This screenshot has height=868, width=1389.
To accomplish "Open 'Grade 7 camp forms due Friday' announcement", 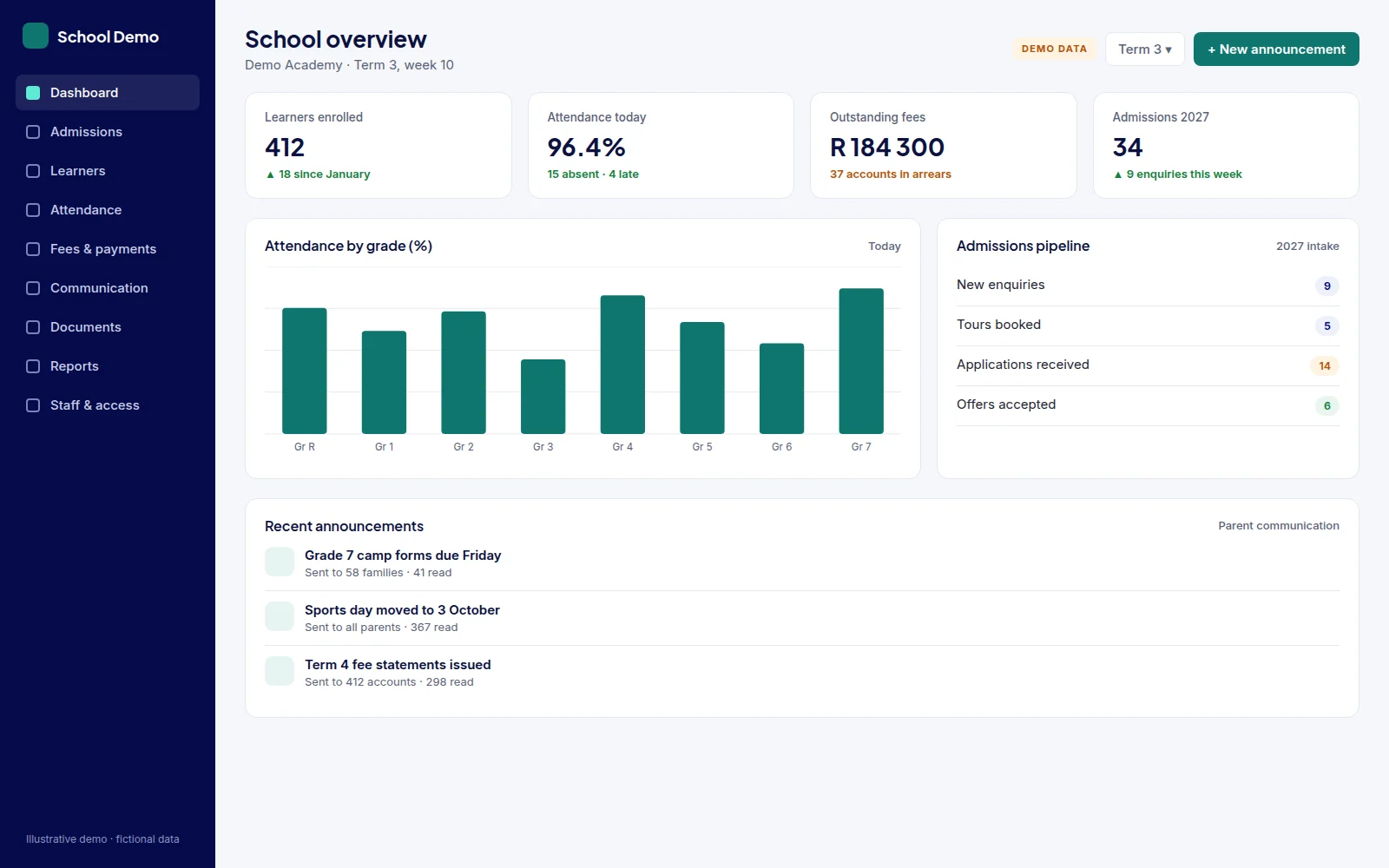I will (403, 556).
